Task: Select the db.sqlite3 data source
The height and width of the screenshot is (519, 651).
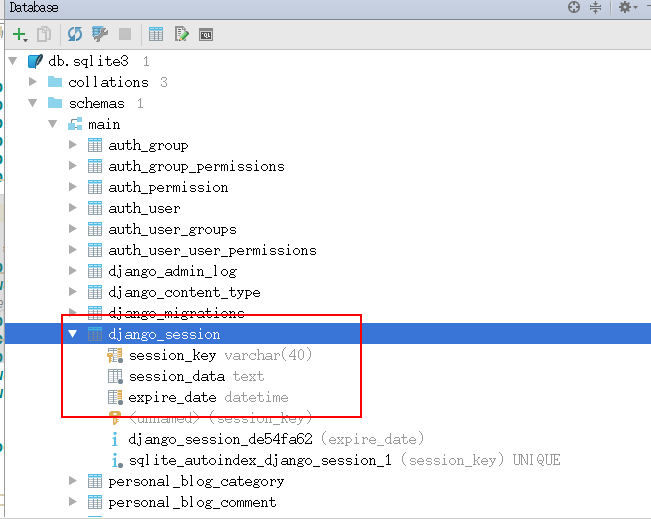Action: [88, 61]
